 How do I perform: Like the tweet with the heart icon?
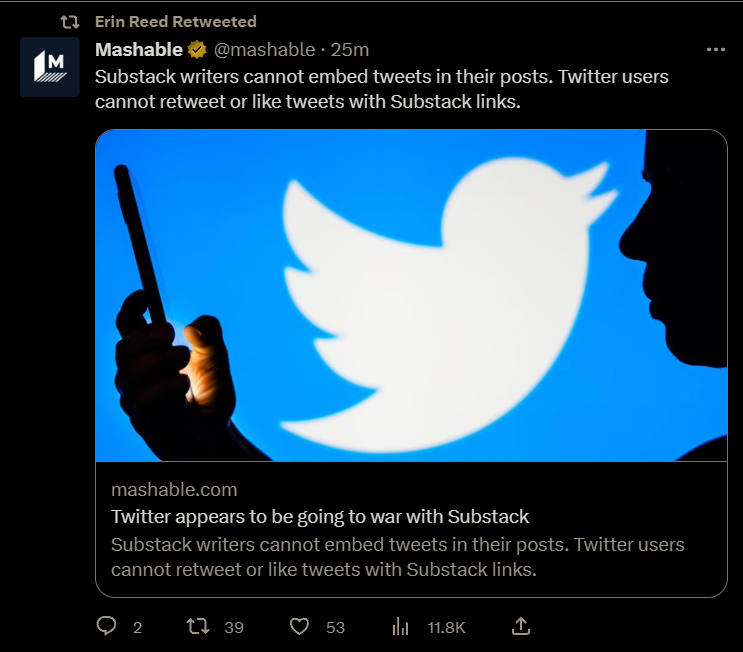(299, 627)
